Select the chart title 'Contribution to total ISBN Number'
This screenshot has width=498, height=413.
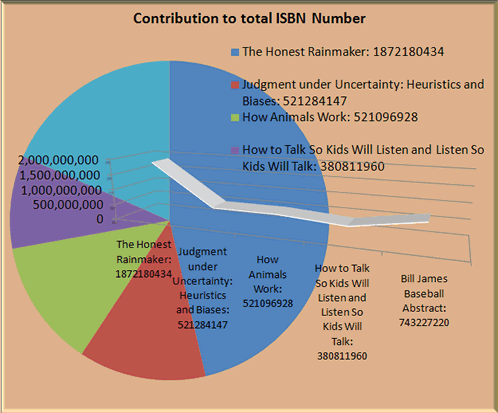tap(249, 18)
